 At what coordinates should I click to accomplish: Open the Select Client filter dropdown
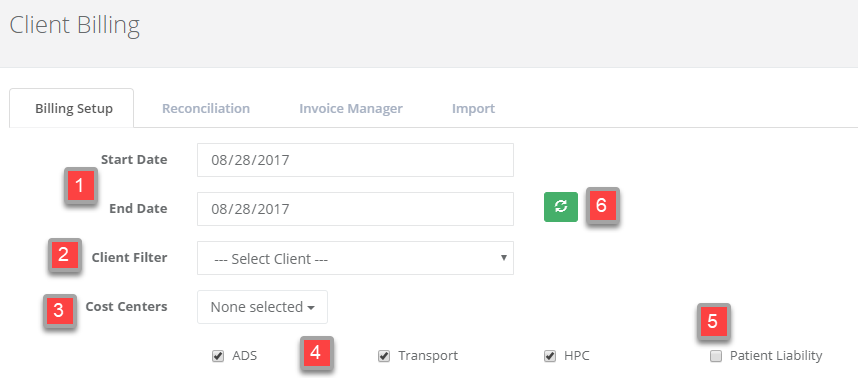coord(355,258)
